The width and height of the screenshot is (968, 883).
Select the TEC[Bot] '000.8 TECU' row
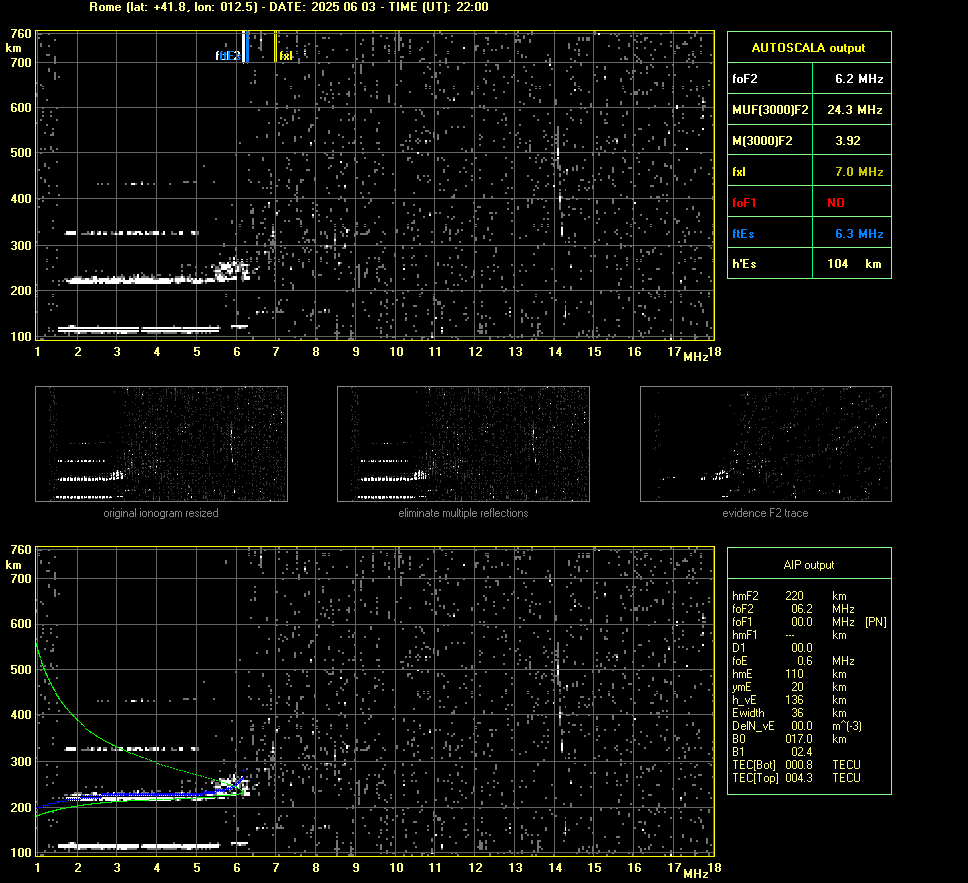[x=796, y=765]
